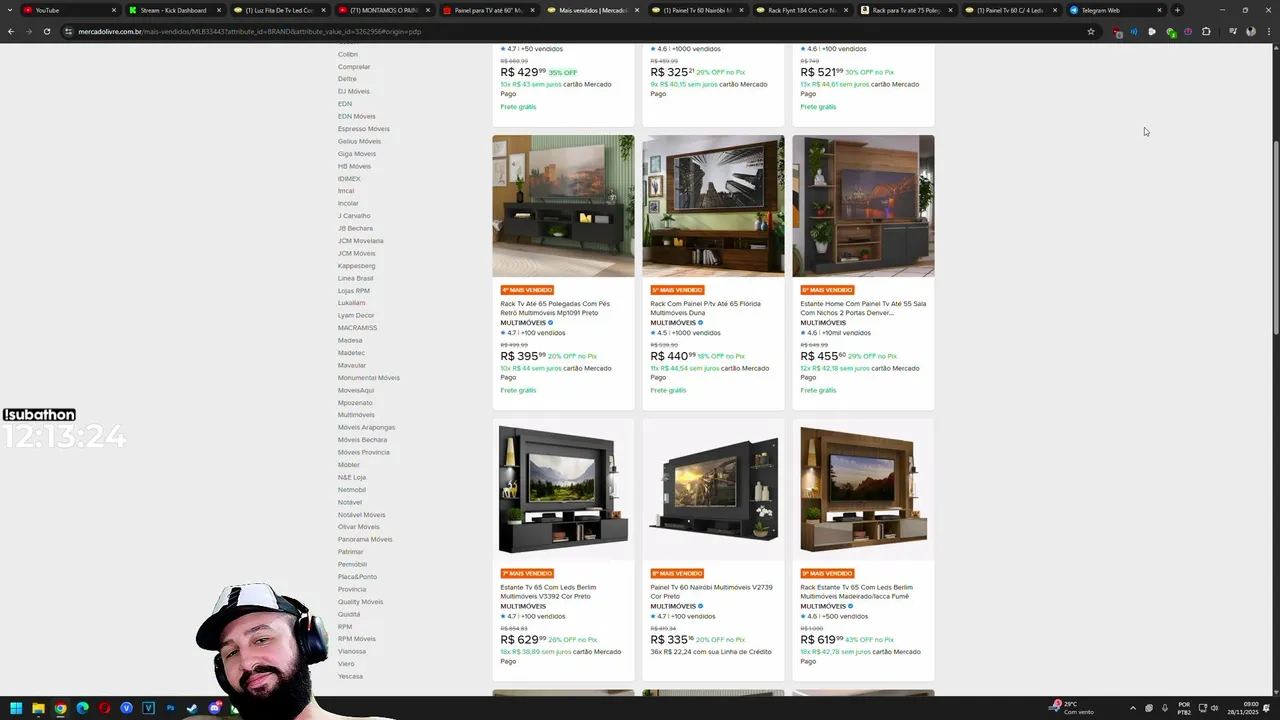Open the 'Estante Home Com Painel Tv Até 55' title
Viewport: 1280px width, 720px height.
pos(862,308)
